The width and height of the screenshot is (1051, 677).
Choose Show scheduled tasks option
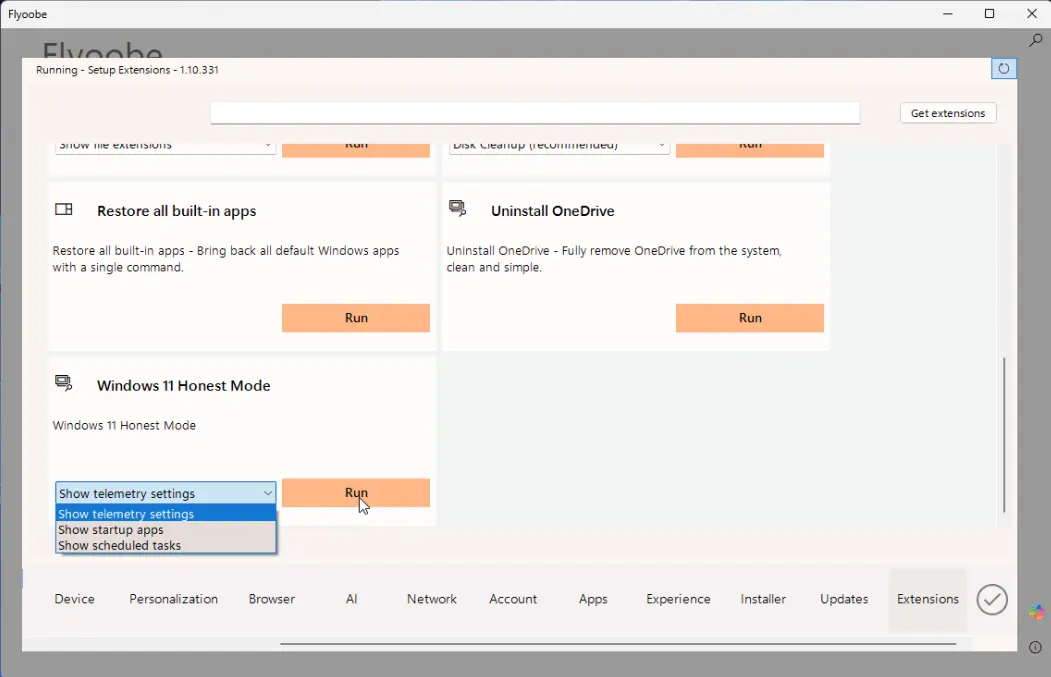[x=166, y=546]
